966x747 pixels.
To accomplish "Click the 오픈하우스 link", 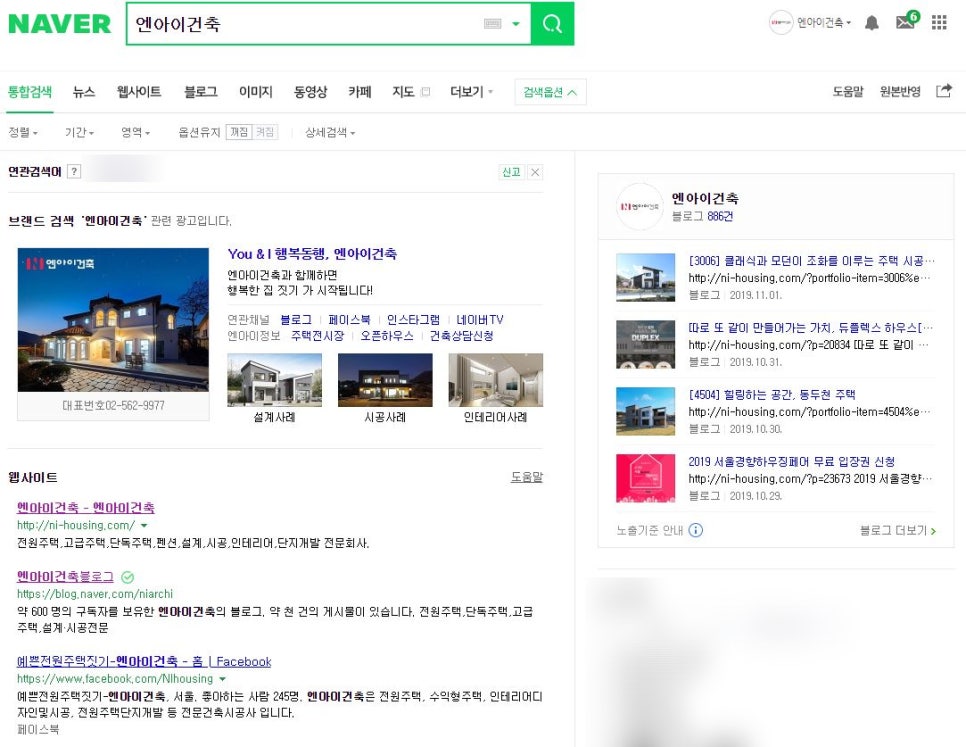I will coord(387,336).
